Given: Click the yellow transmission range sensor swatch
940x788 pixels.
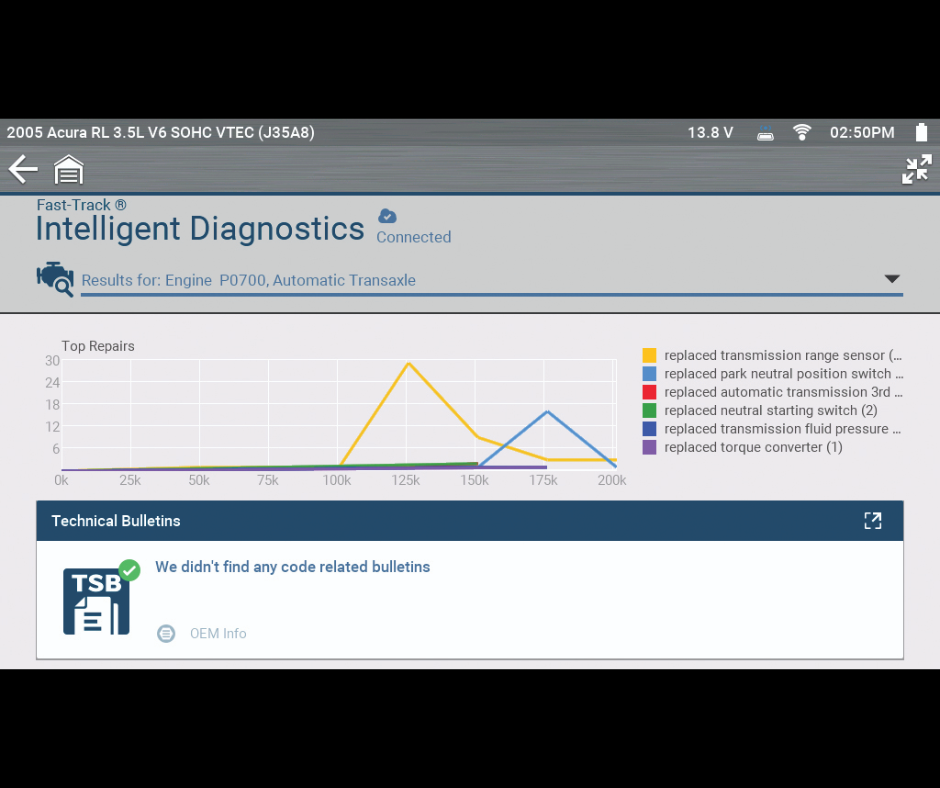Looking at the screenshot, I should point(649,355).
